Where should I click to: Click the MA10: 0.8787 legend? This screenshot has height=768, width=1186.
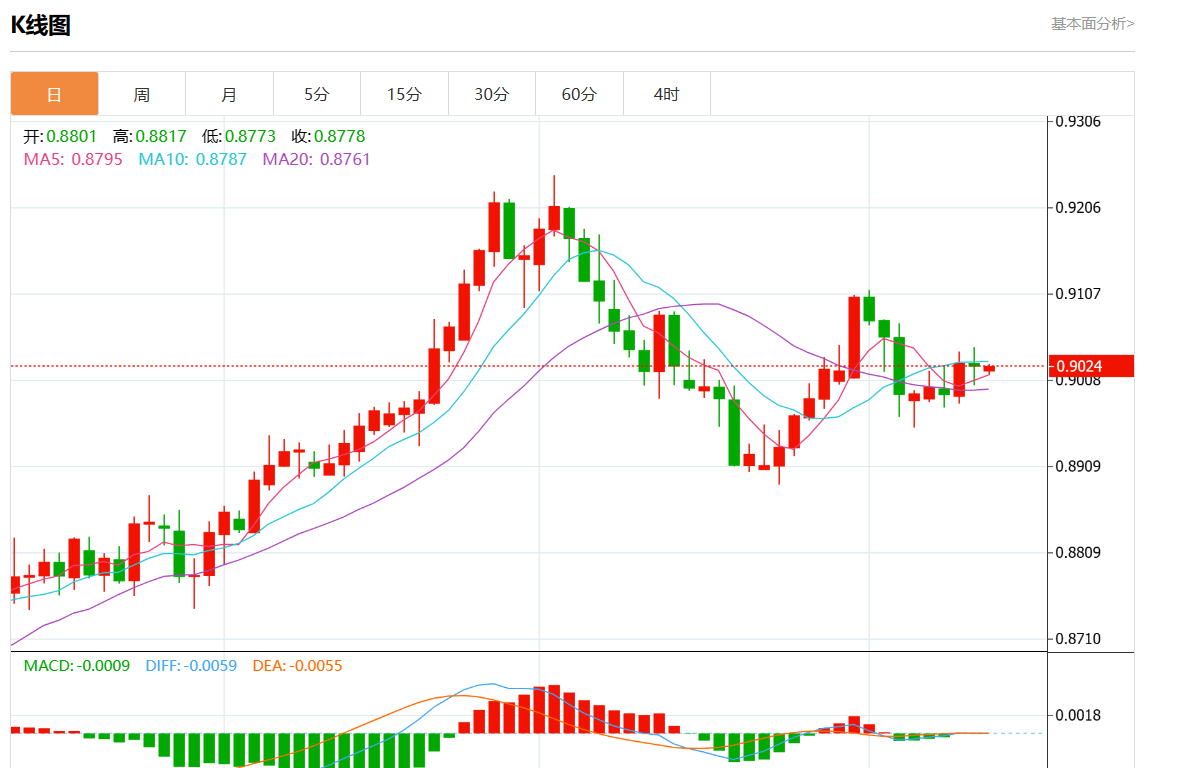pos(192,159)
